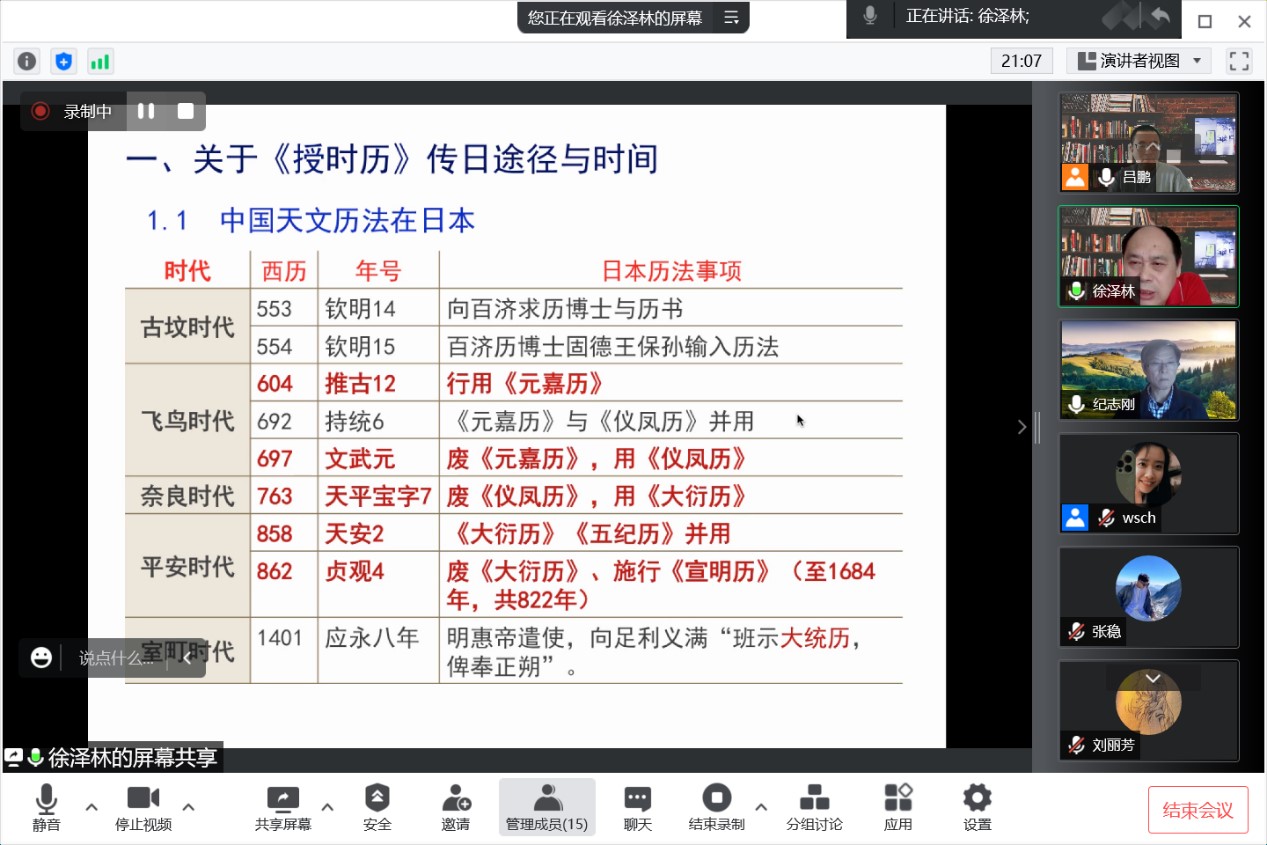Open the 演讲者视图 view dropdown
The width and height of the screenshot is (1267, 845).
[x=1138, y=61]
